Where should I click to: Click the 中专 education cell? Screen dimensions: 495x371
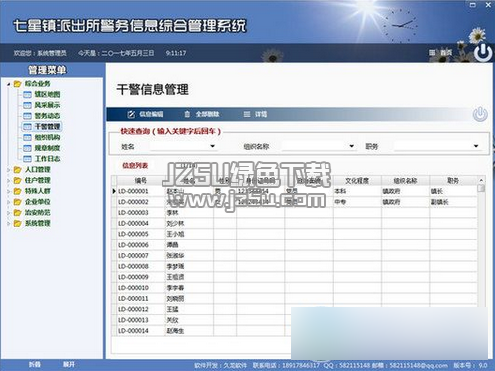[357, 202]
